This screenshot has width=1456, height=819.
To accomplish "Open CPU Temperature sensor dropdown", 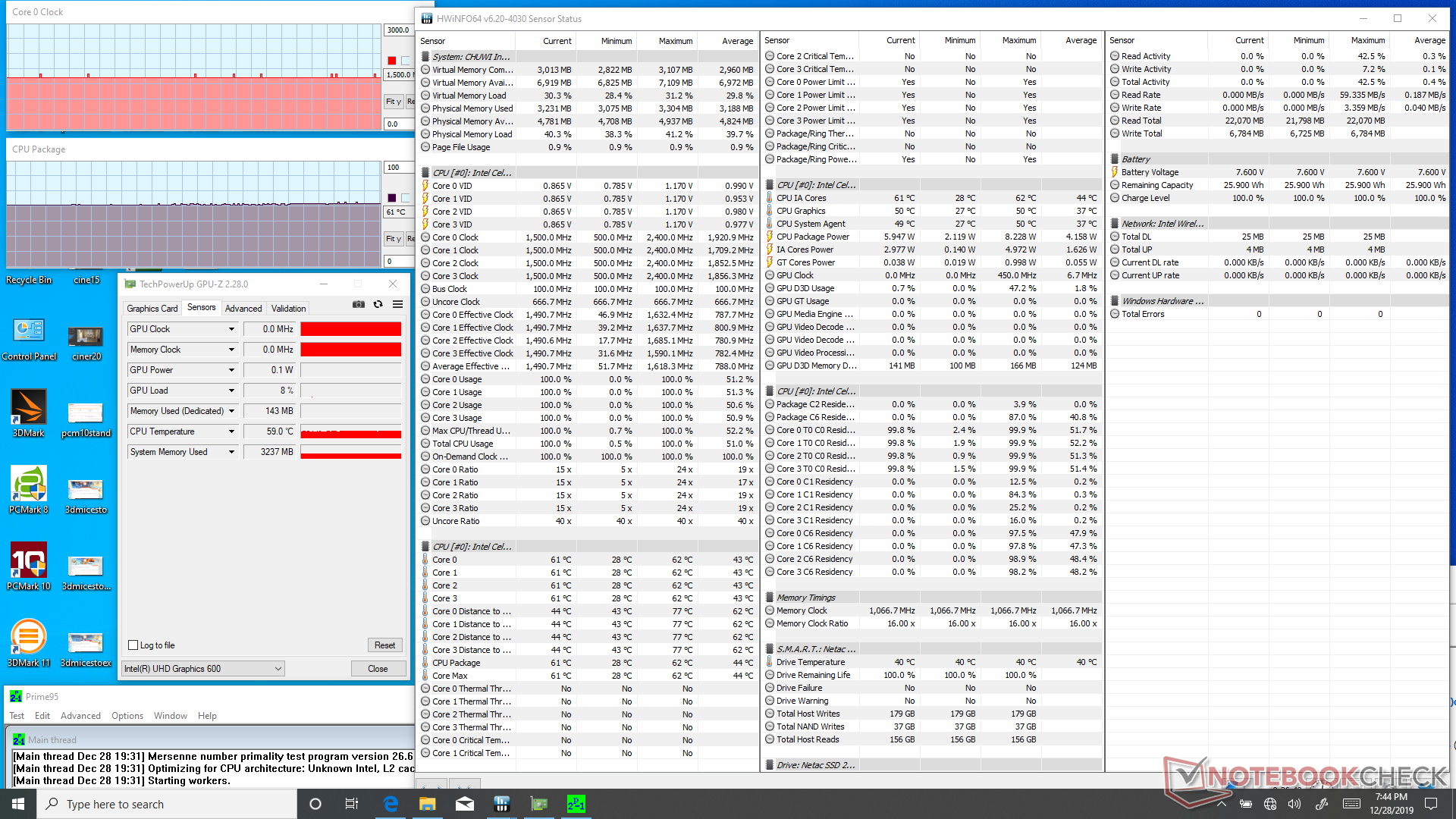I will pos(231,431).
